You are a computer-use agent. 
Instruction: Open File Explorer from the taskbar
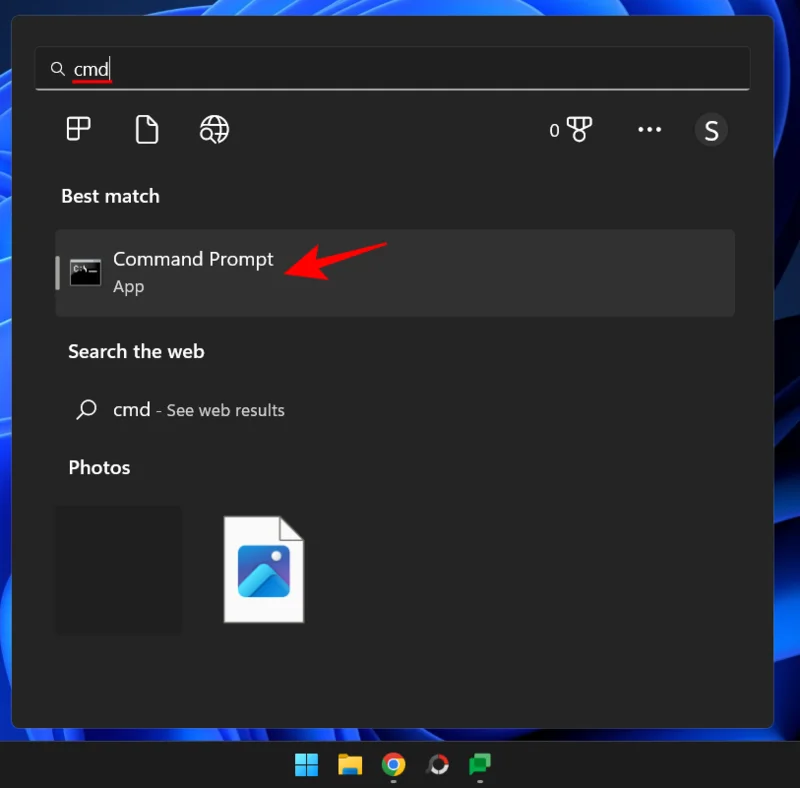point(349,764)
